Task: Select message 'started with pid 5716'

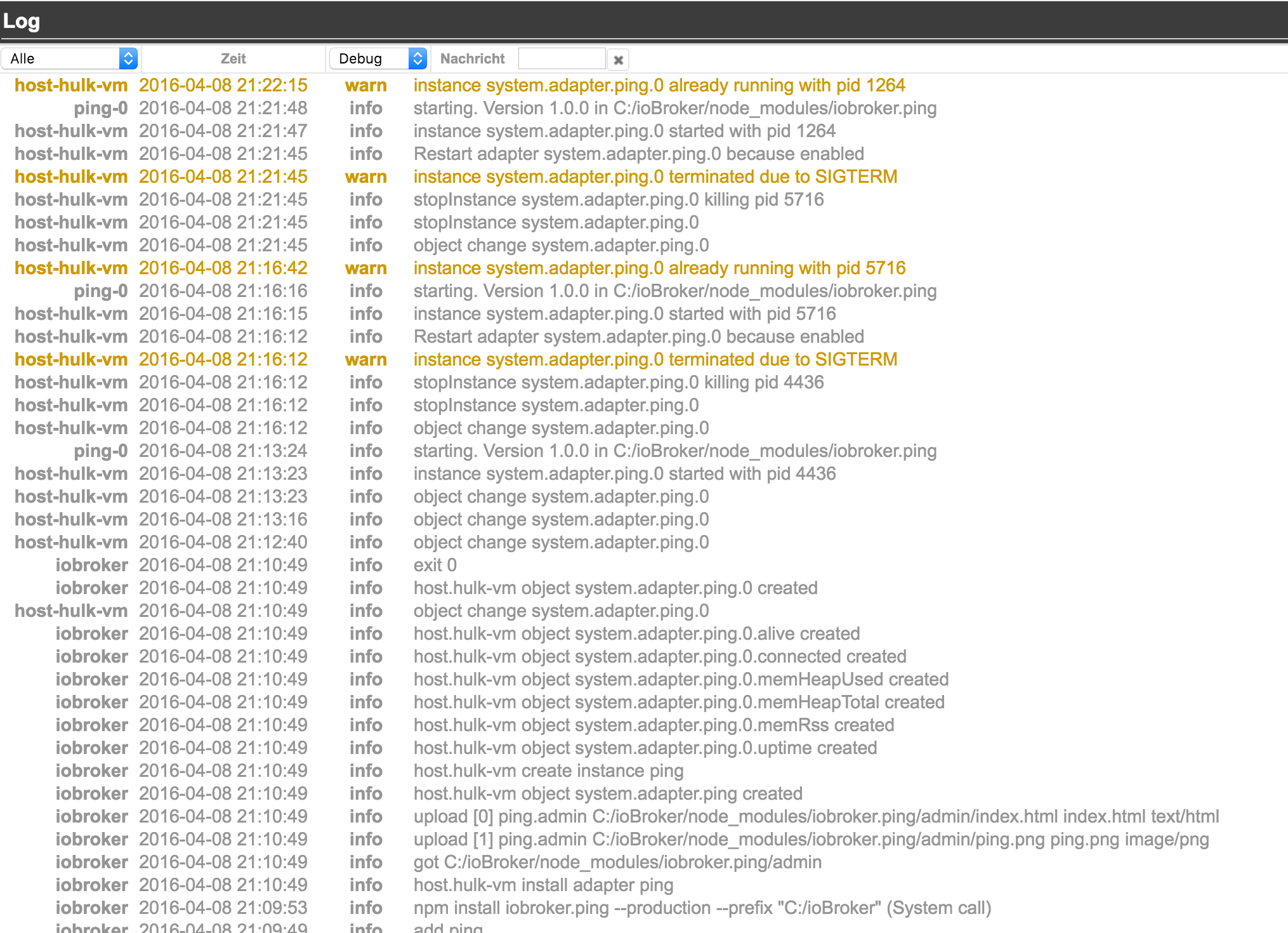Action: tap(624, 314)
